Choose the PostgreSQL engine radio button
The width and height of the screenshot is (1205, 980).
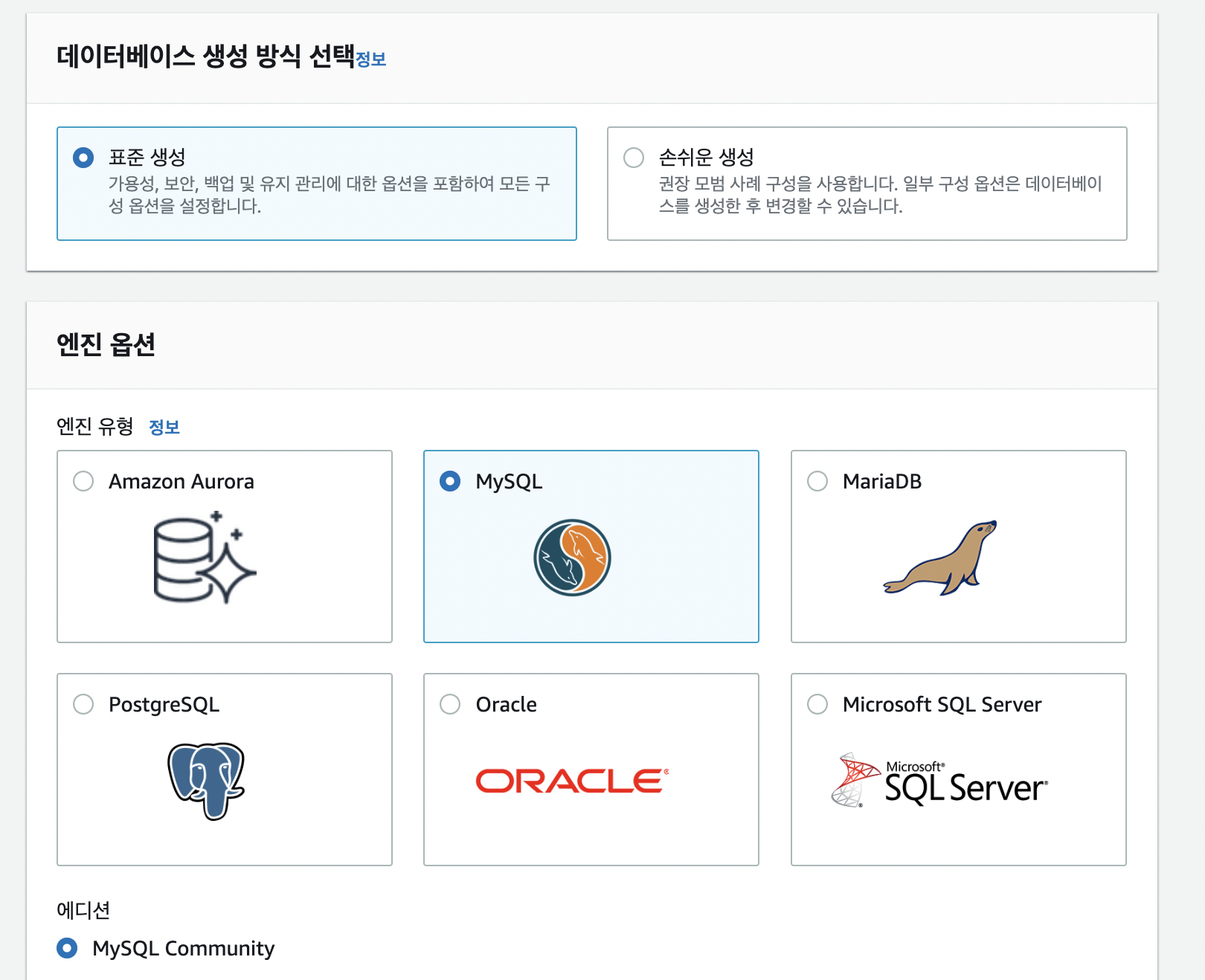[83, 704]
